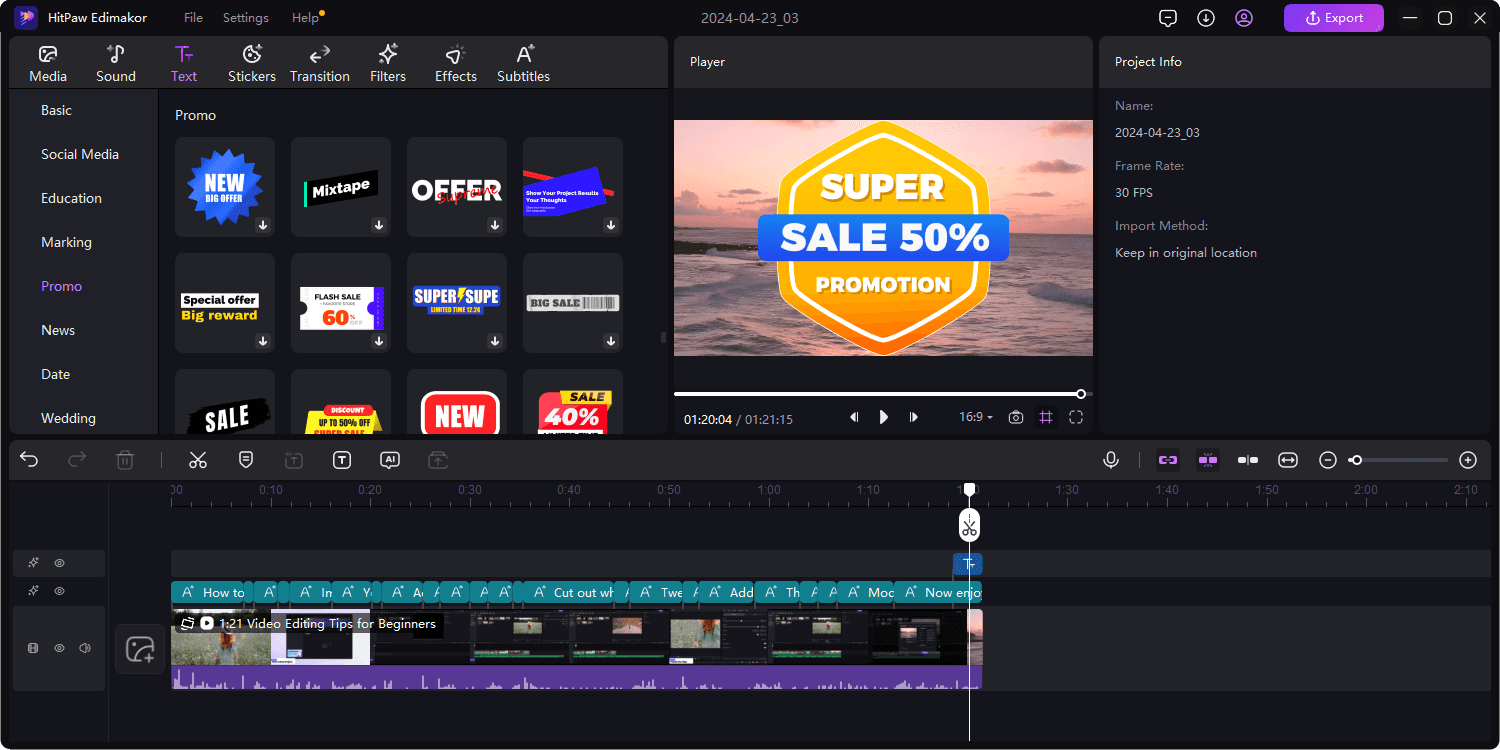Toggle the purple timeline snapping button

(x=1208, y=460)
